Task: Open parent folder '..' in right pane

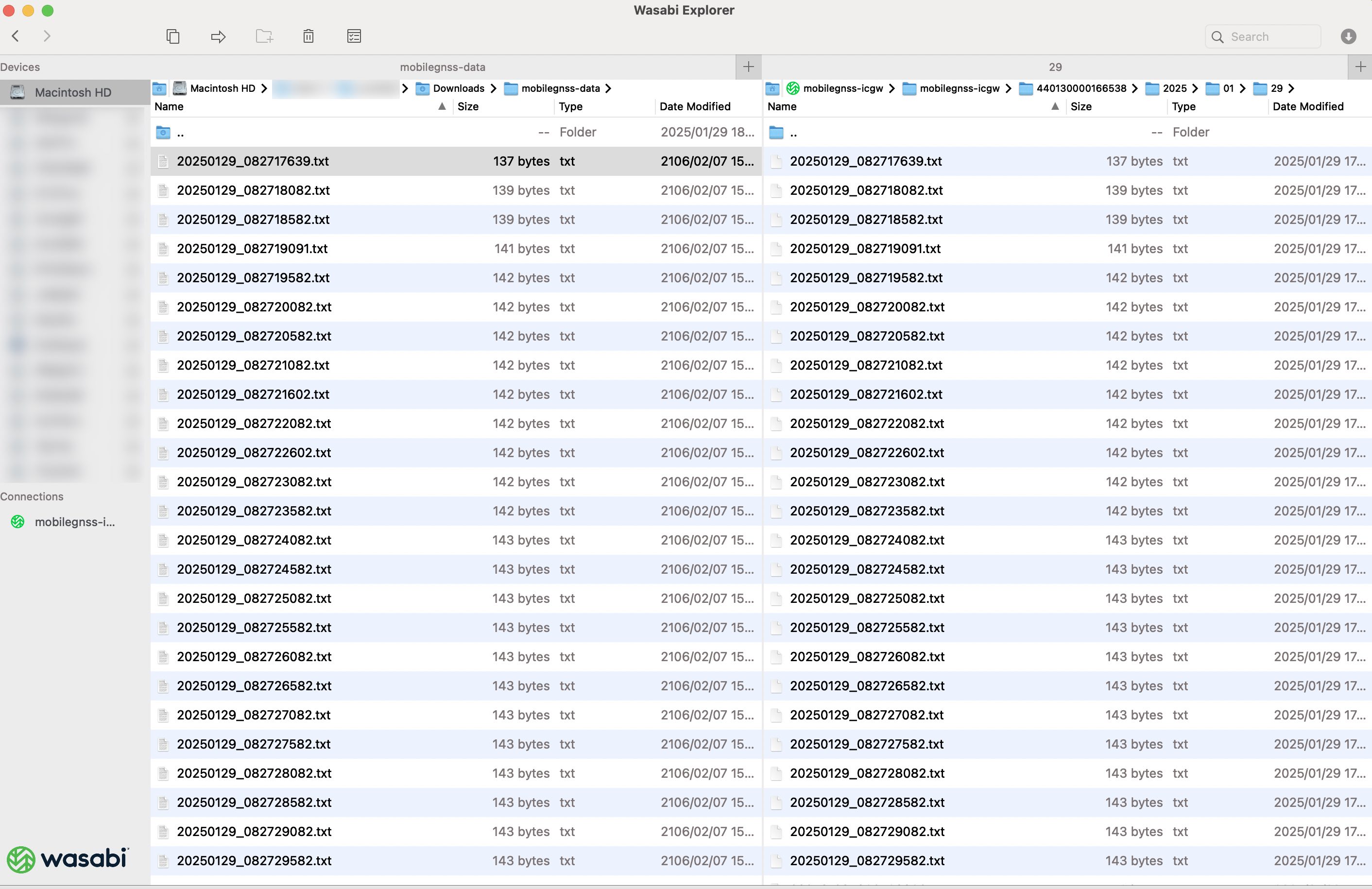Action: coord(1067,133)
